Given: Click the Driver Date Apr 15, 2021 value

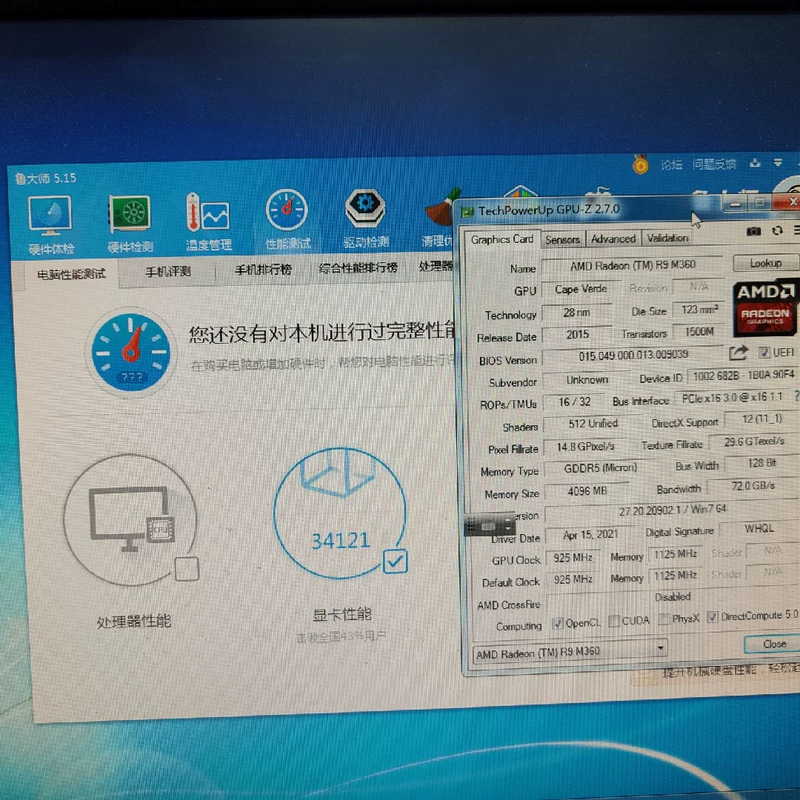Looking at the screenshot, I should point(590,535).
